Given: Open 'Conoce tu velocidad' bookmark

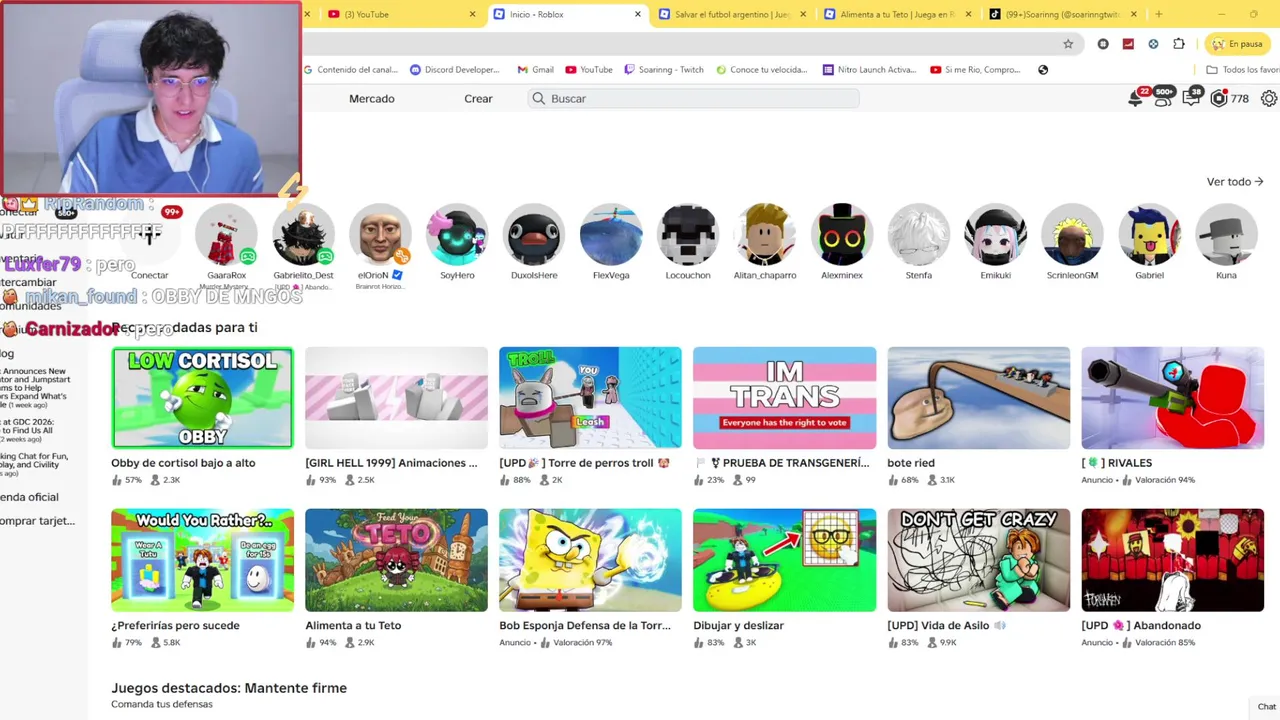Looking at the screenshot, I should (761, 70).
